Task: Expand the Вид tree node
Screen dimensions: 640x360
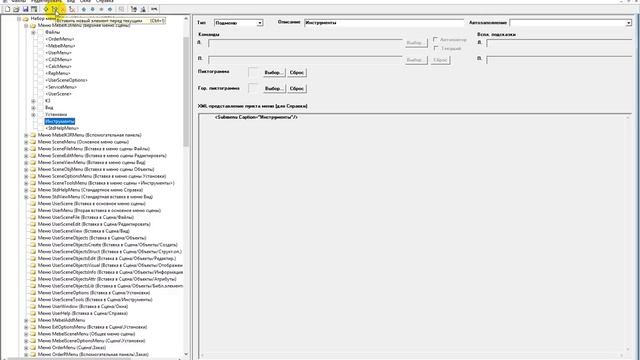Action: [x=33, y=108]
